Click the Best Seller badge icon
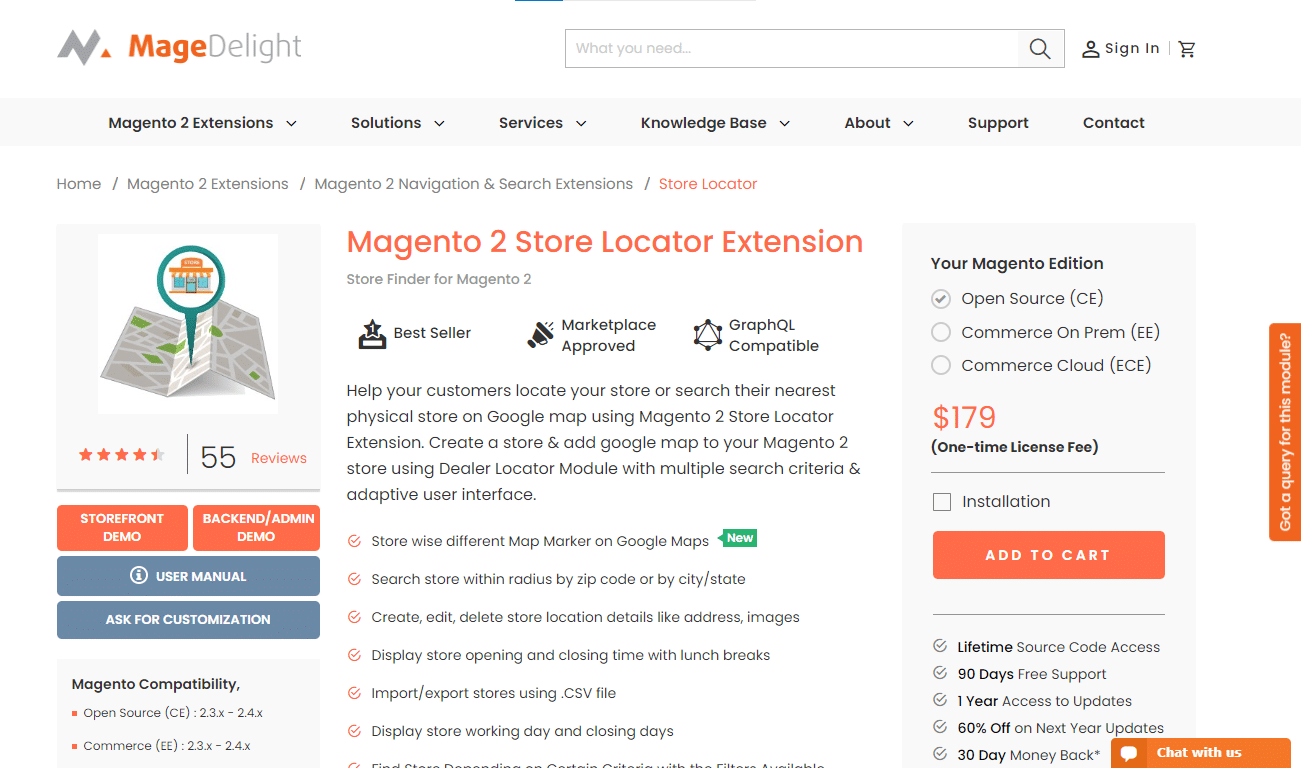 coord(372,334)
